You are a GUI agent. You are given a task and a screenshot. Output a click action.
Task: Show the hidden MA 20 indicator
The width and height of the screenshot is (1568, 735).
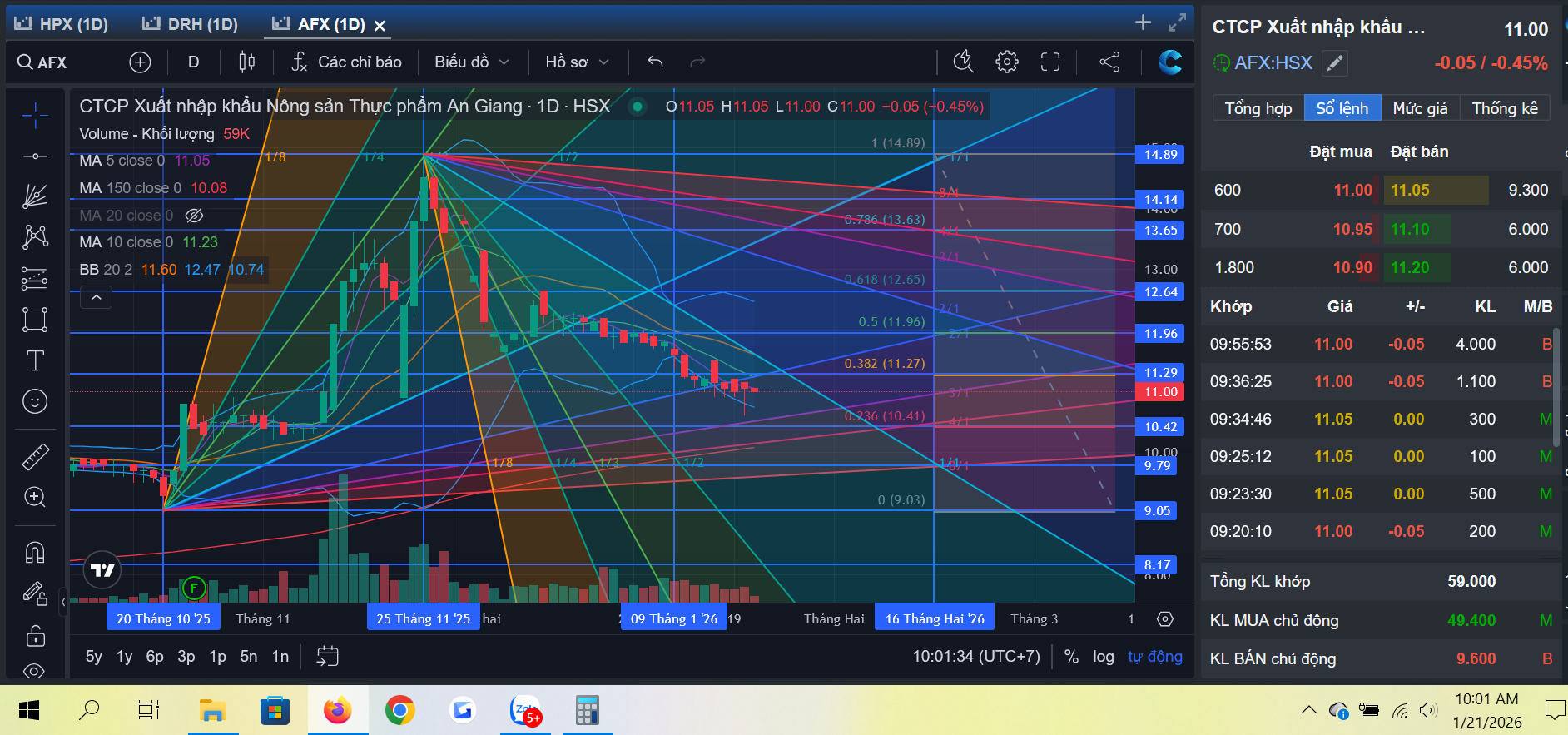tap(194, 216)
